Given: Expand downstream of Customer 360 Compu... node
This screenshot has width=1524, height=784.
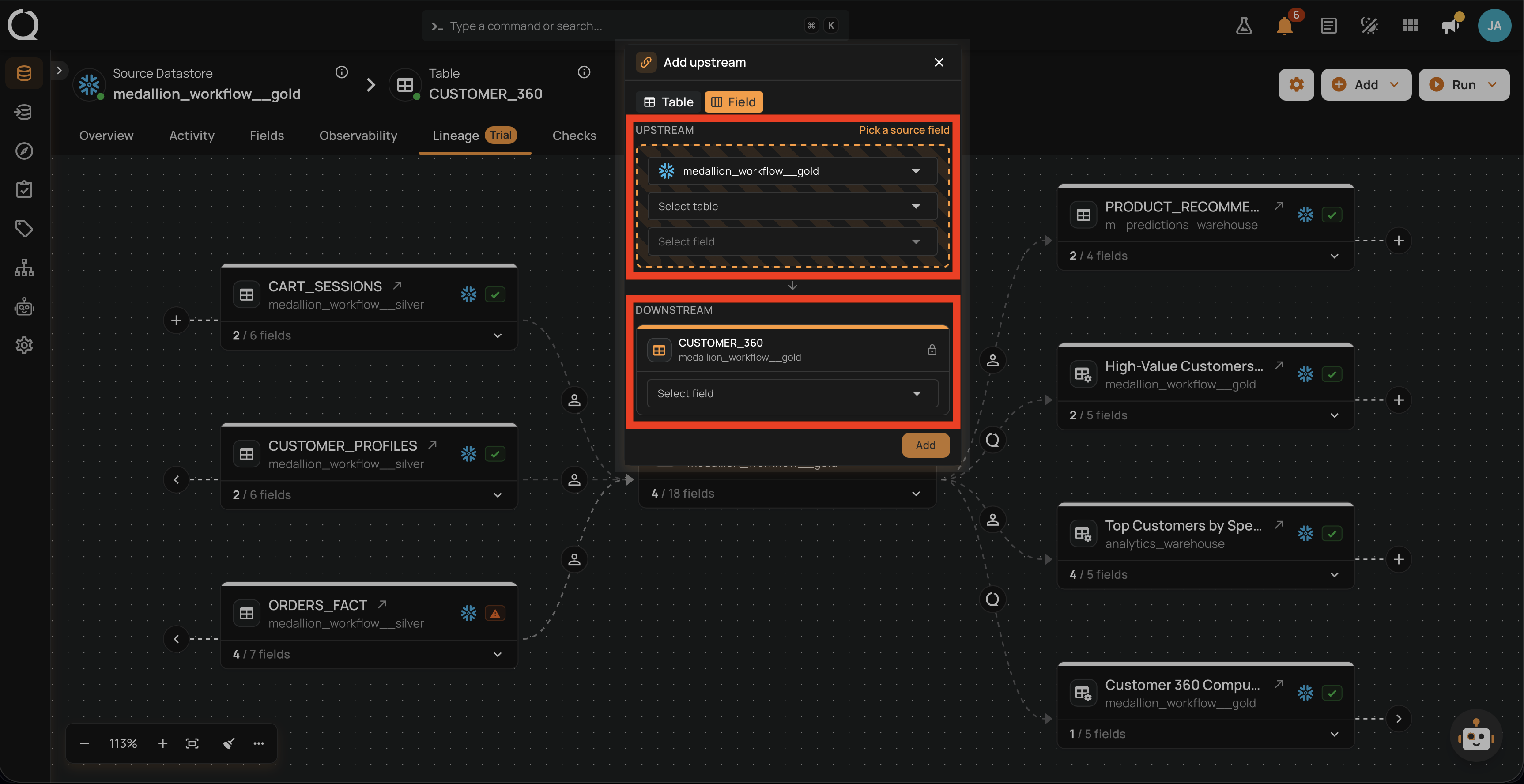Looking at the screenshot, I should (x=1399, y=718).
